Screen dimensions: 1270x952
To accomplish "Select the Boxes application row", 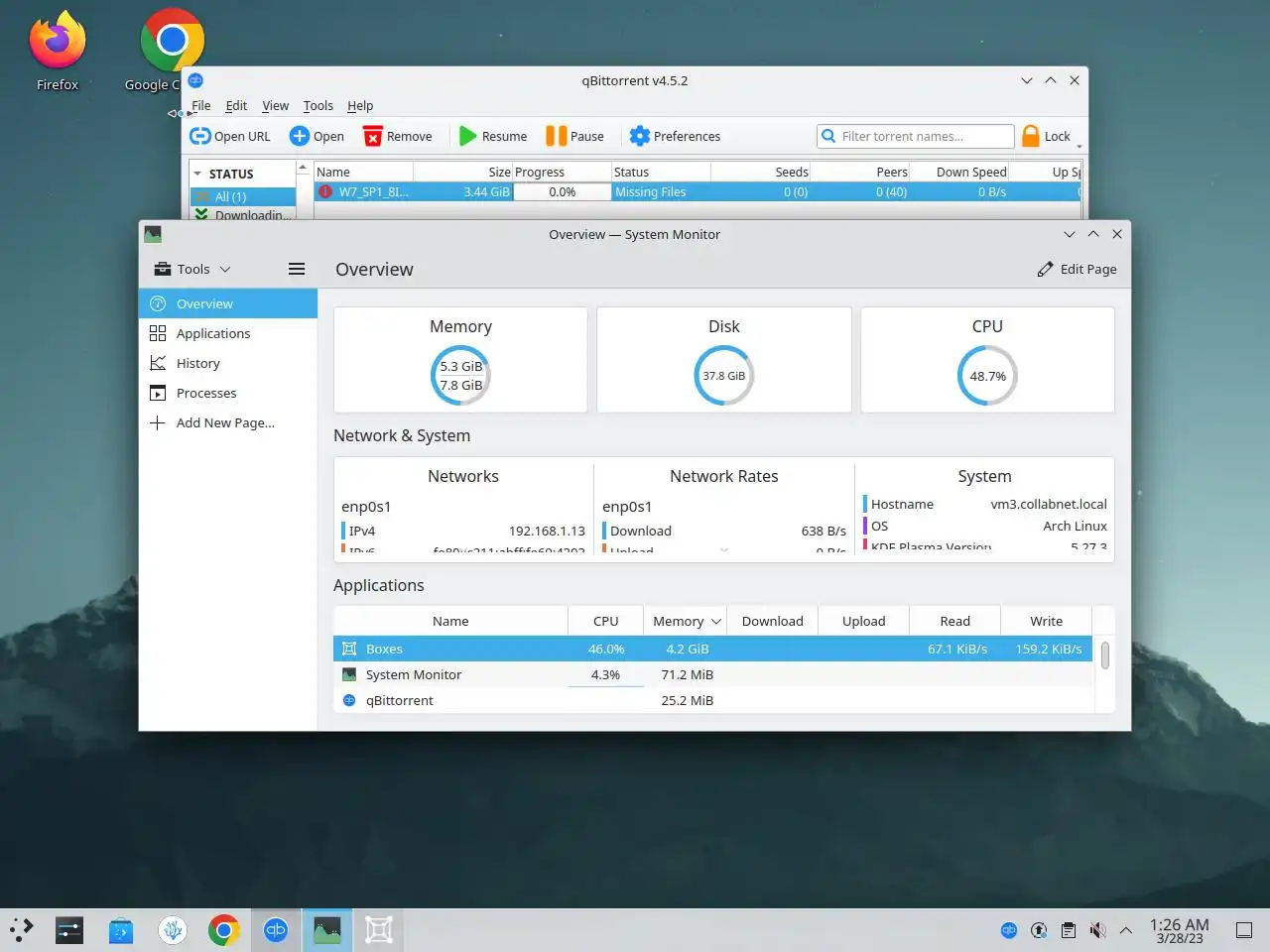I will click(712, 649).
